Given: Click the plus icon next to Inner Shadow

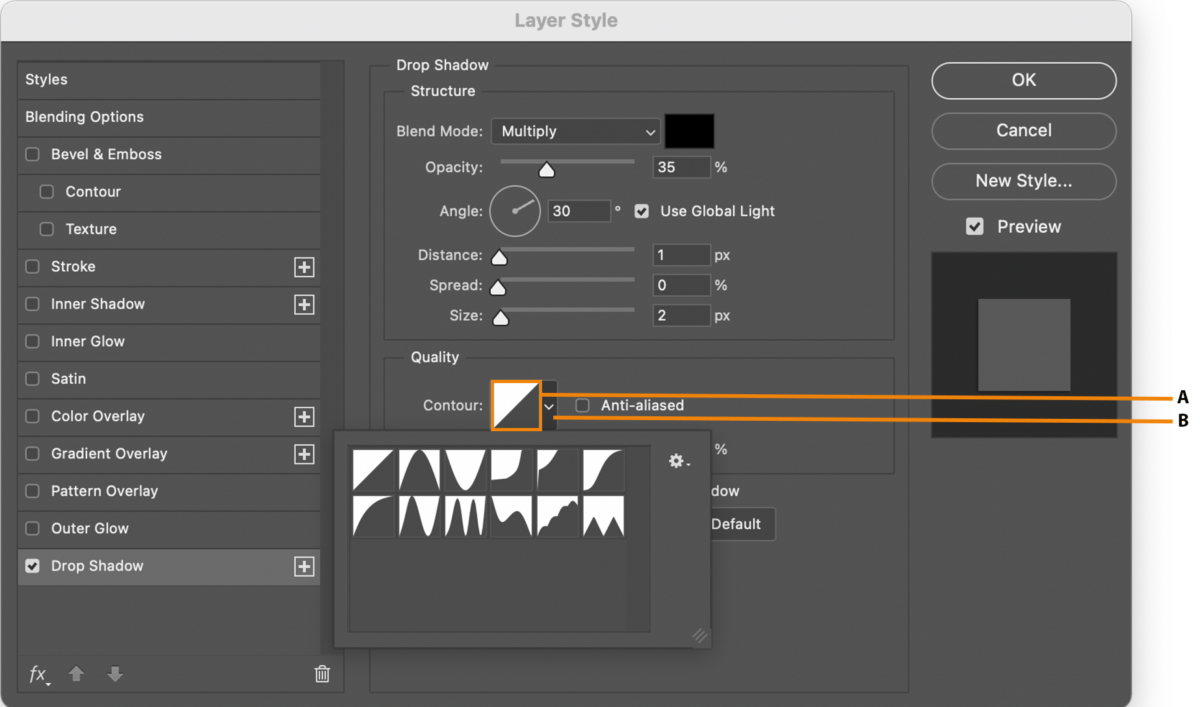Looking at the screenshot, I should click(x=303, y=304).
